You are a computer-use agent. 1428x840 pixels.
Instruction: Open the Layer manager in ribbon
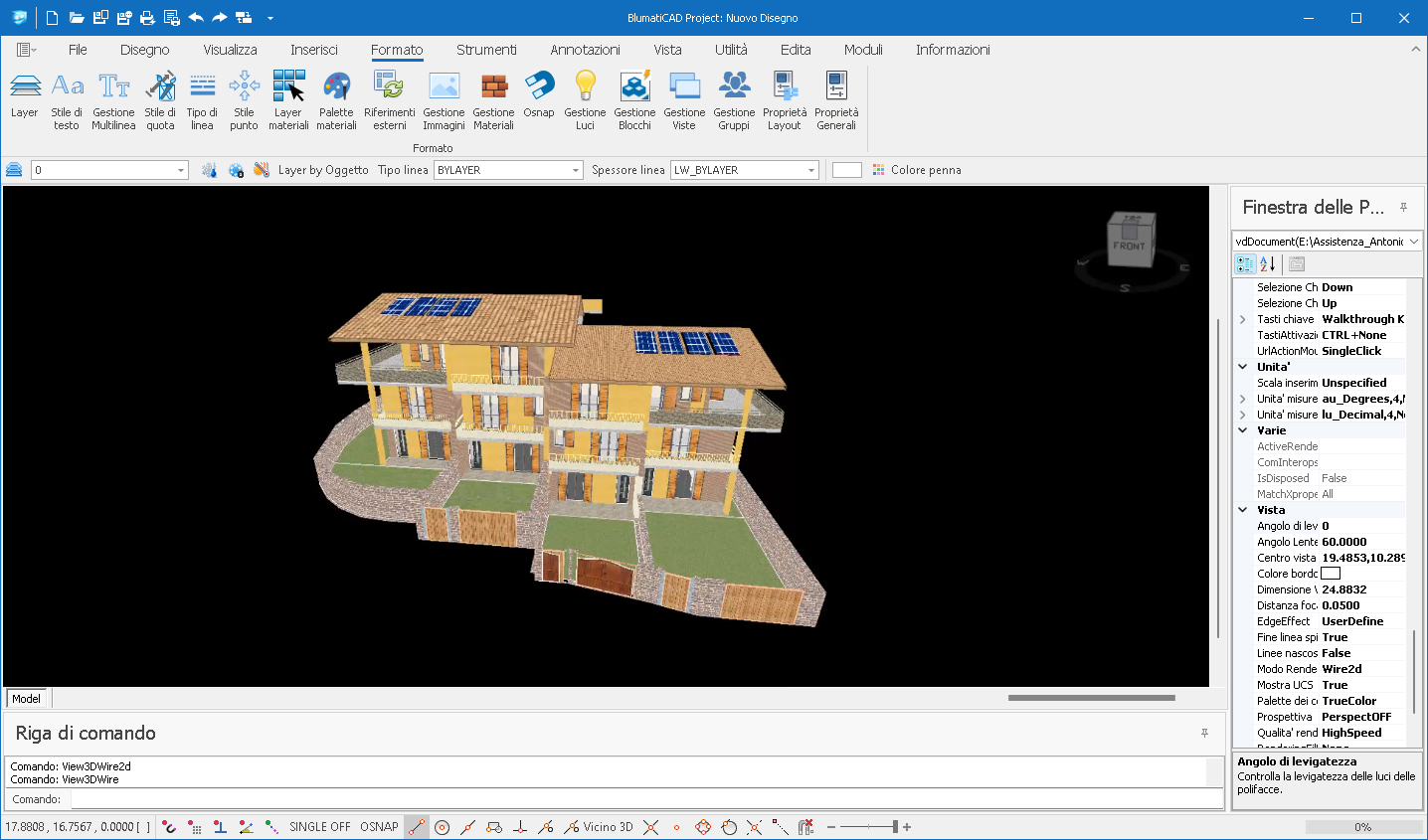click(x=25, y=97)
